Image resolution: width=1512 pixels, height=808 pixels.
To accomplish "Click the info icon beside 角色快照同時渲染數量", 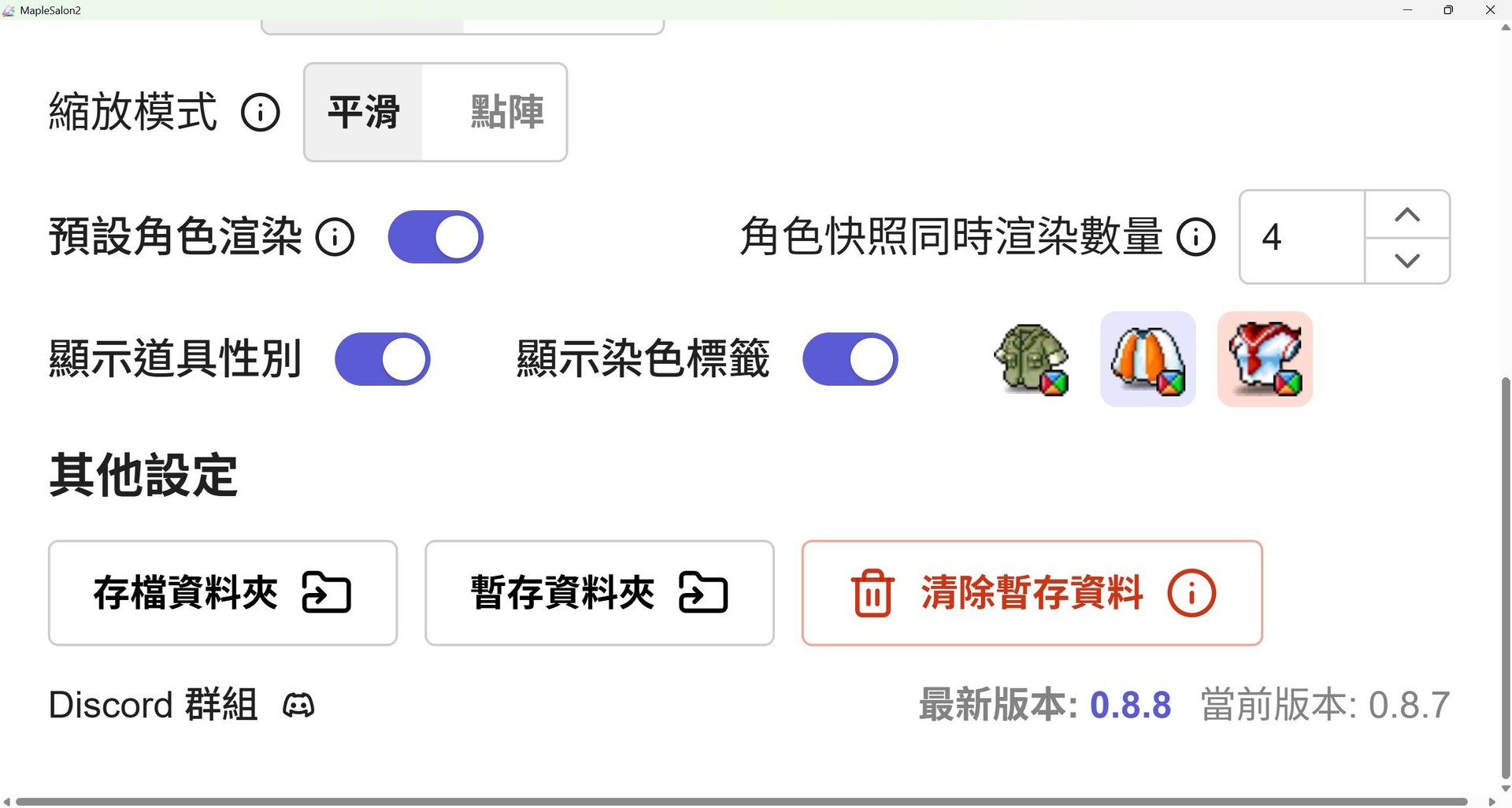I will point(1196,236).
